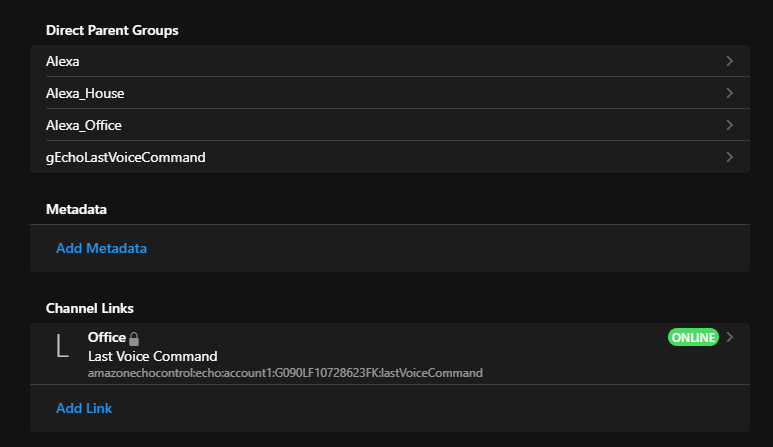Screen dimensions: 773x447
Task: Click the lock icon next to Office
Action: click(x=134, y=339)
